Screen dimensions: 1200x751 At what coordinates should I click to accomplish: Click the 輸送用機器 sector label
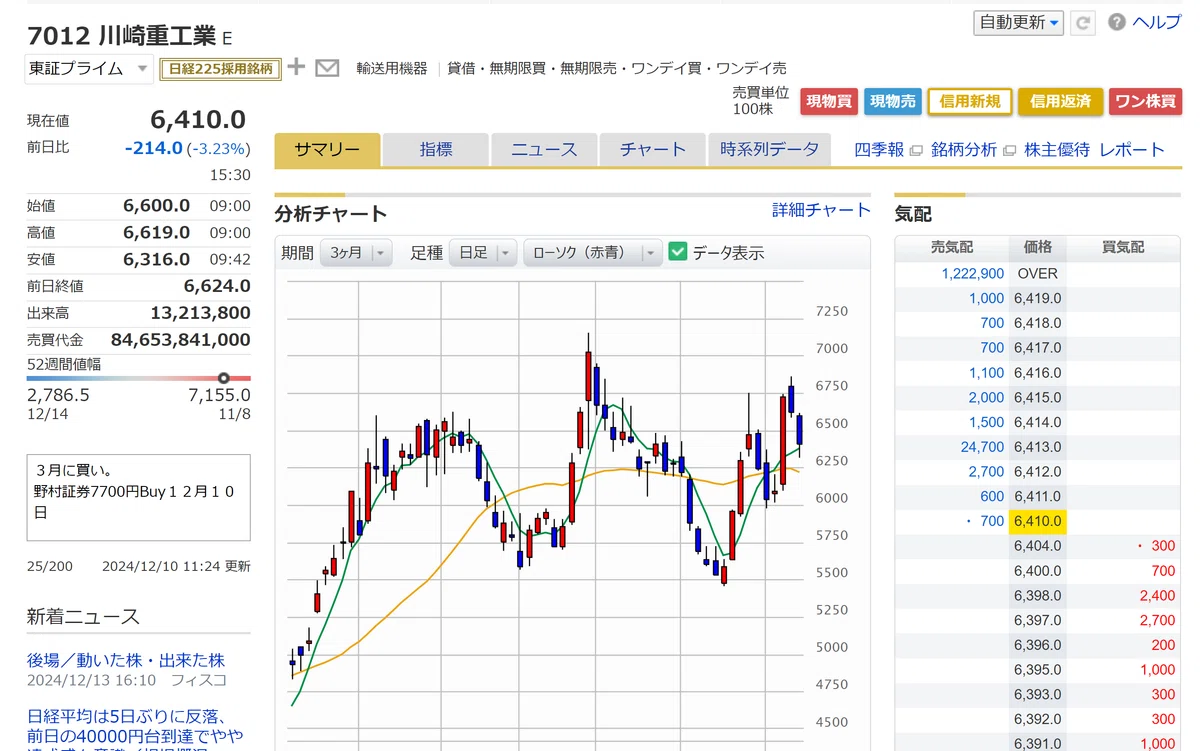tap(392, 68)
